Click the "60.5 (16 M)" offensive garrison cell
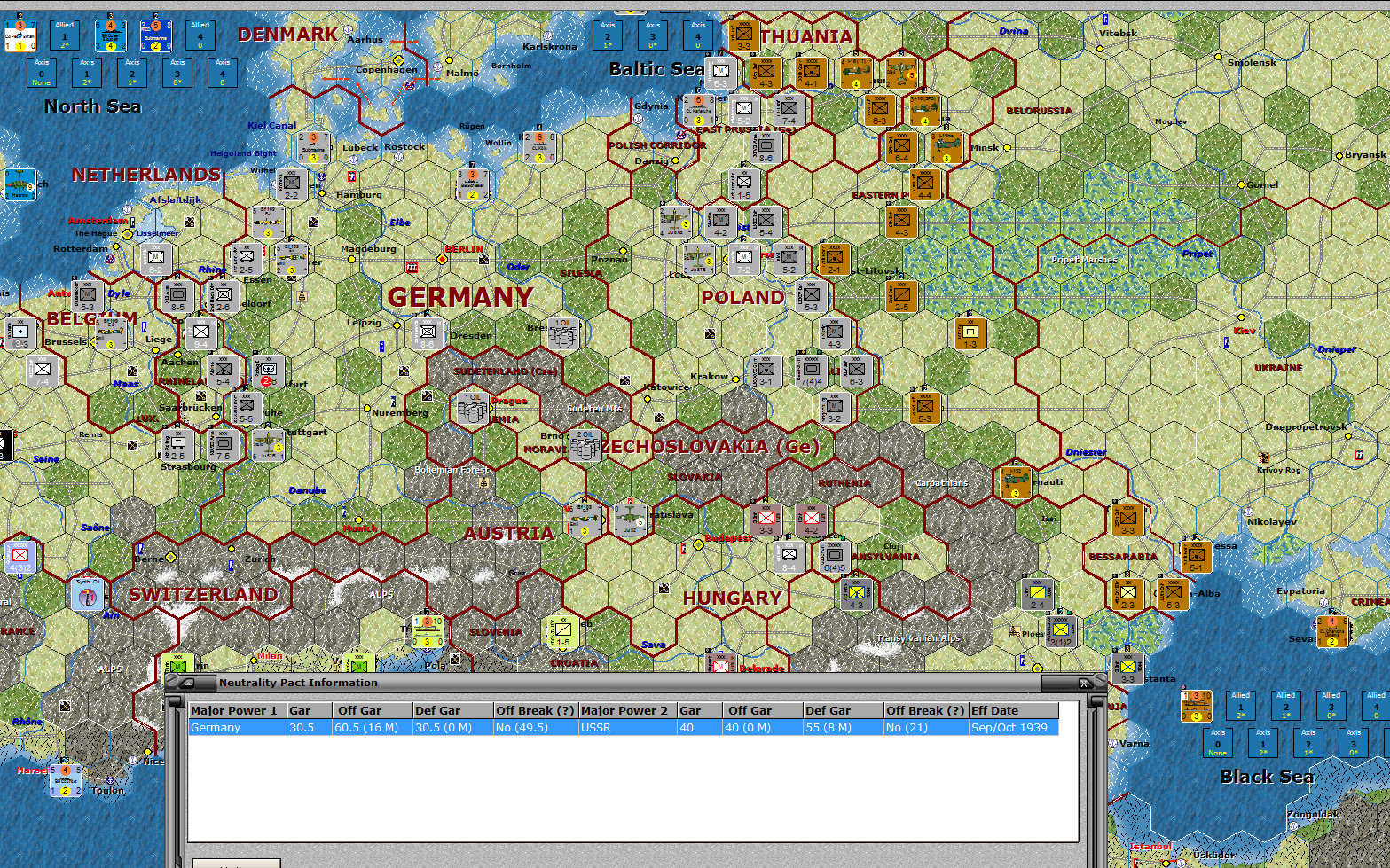 point(373,727)
